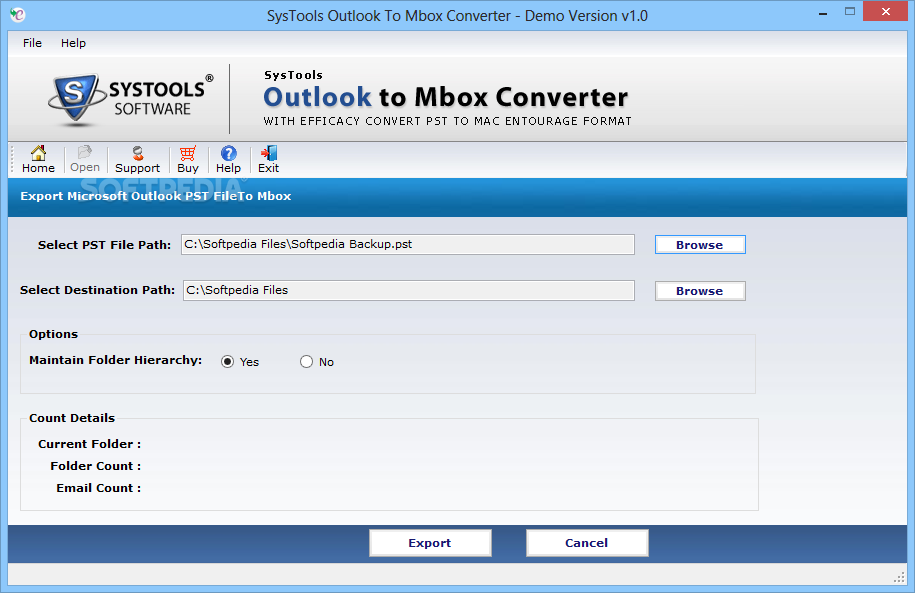Viewport: 915px width, 593px height.
Task: Click the SysTools Software logo
Action: [131, 99]
